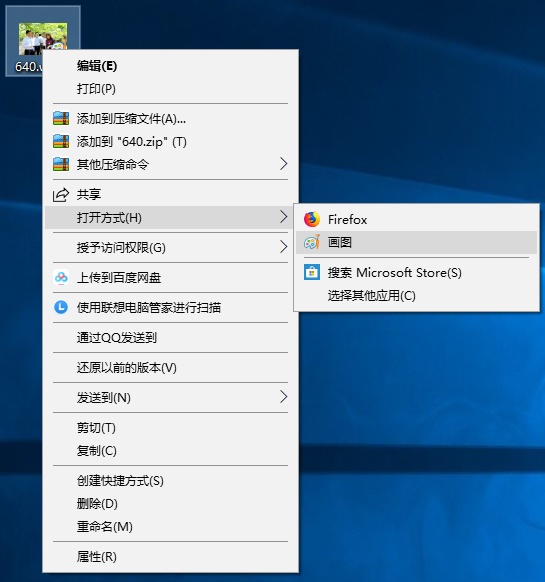Click the Paint palette icon next to 画图

311,242
